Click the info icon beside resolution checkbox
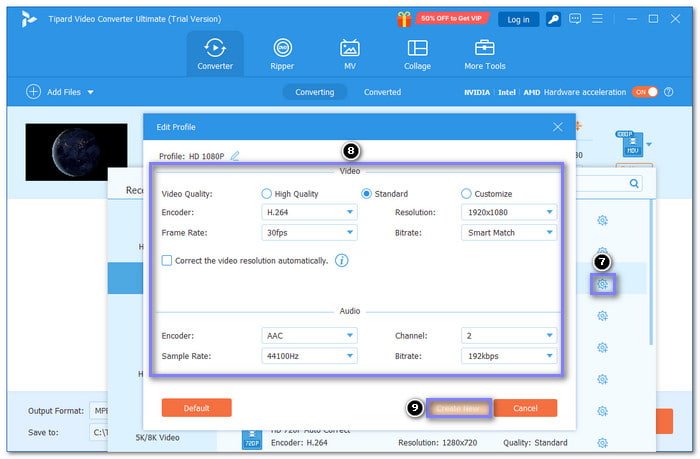This screenshot has width=700, height=459. click(x=342, y=260)
